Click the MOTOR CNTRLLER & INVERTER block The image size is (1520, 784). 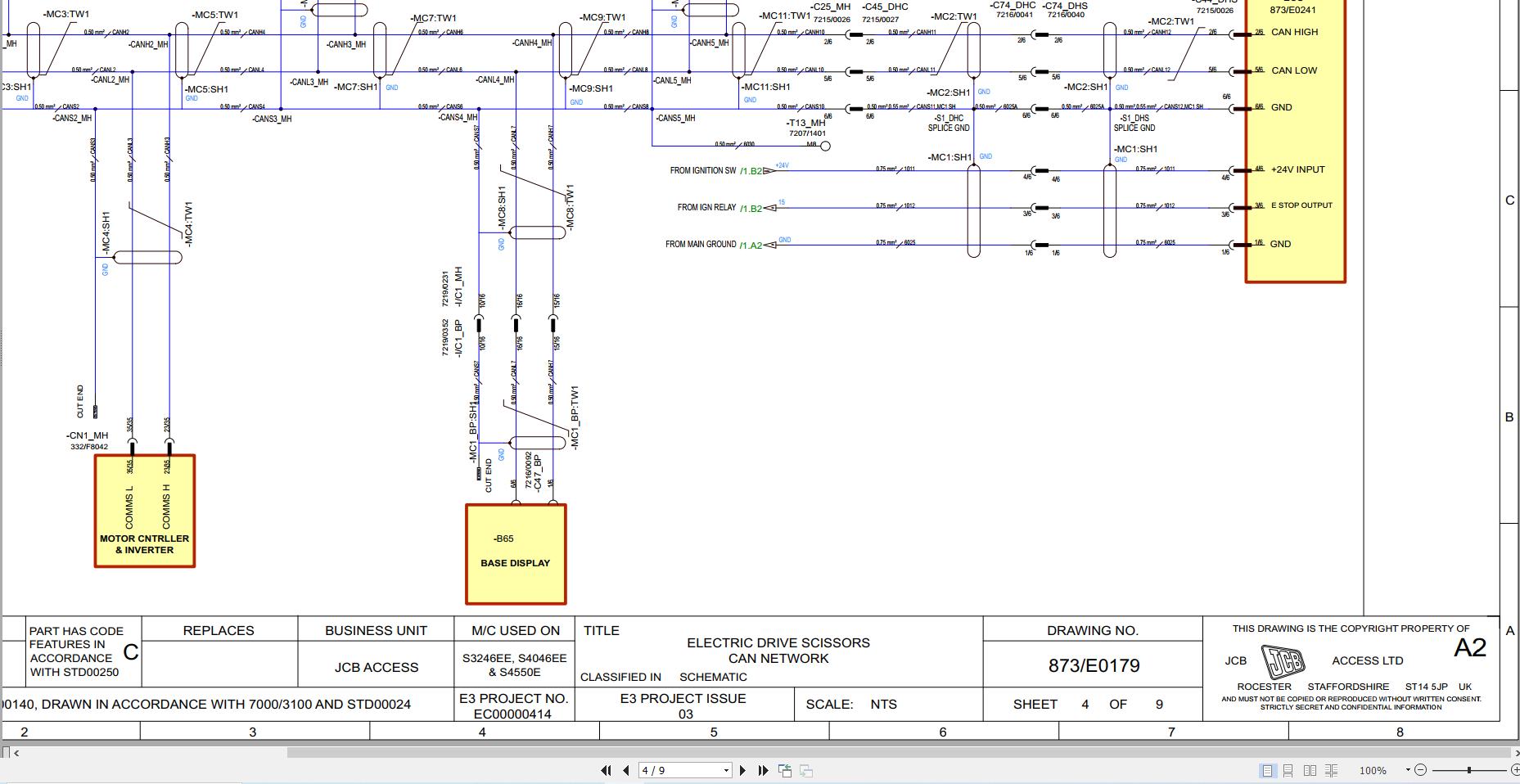click(145, 511)
